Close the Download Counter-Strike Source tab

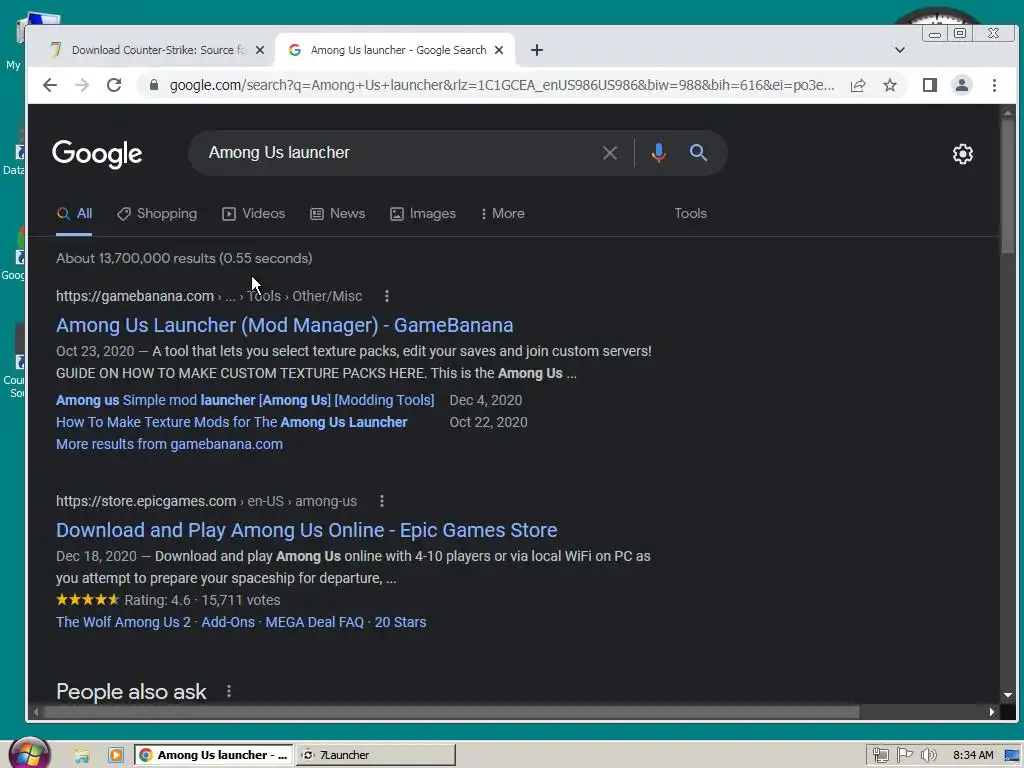(x=260, y=50)
